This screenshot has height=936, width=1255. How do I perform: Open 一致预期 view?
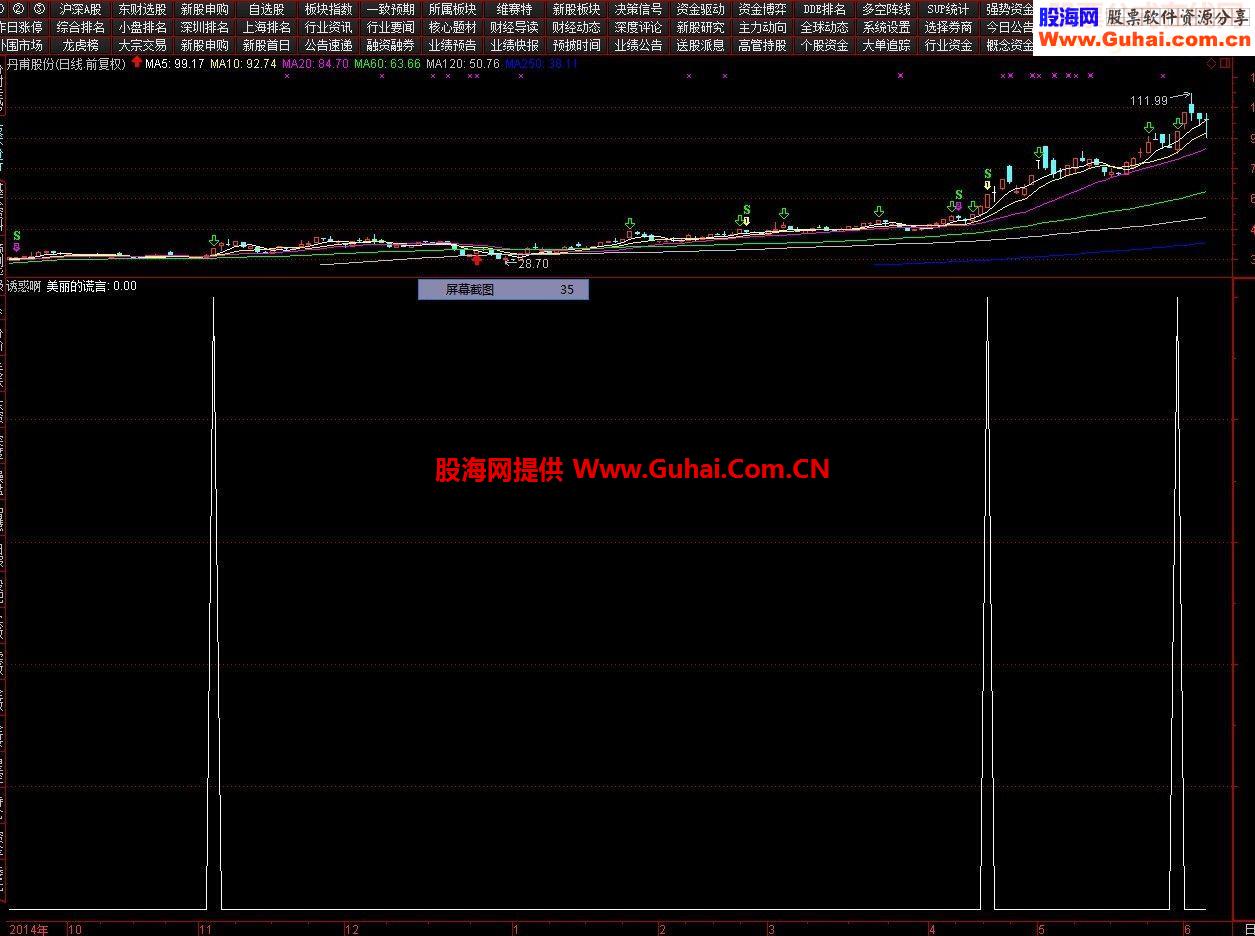click(391, 9)
